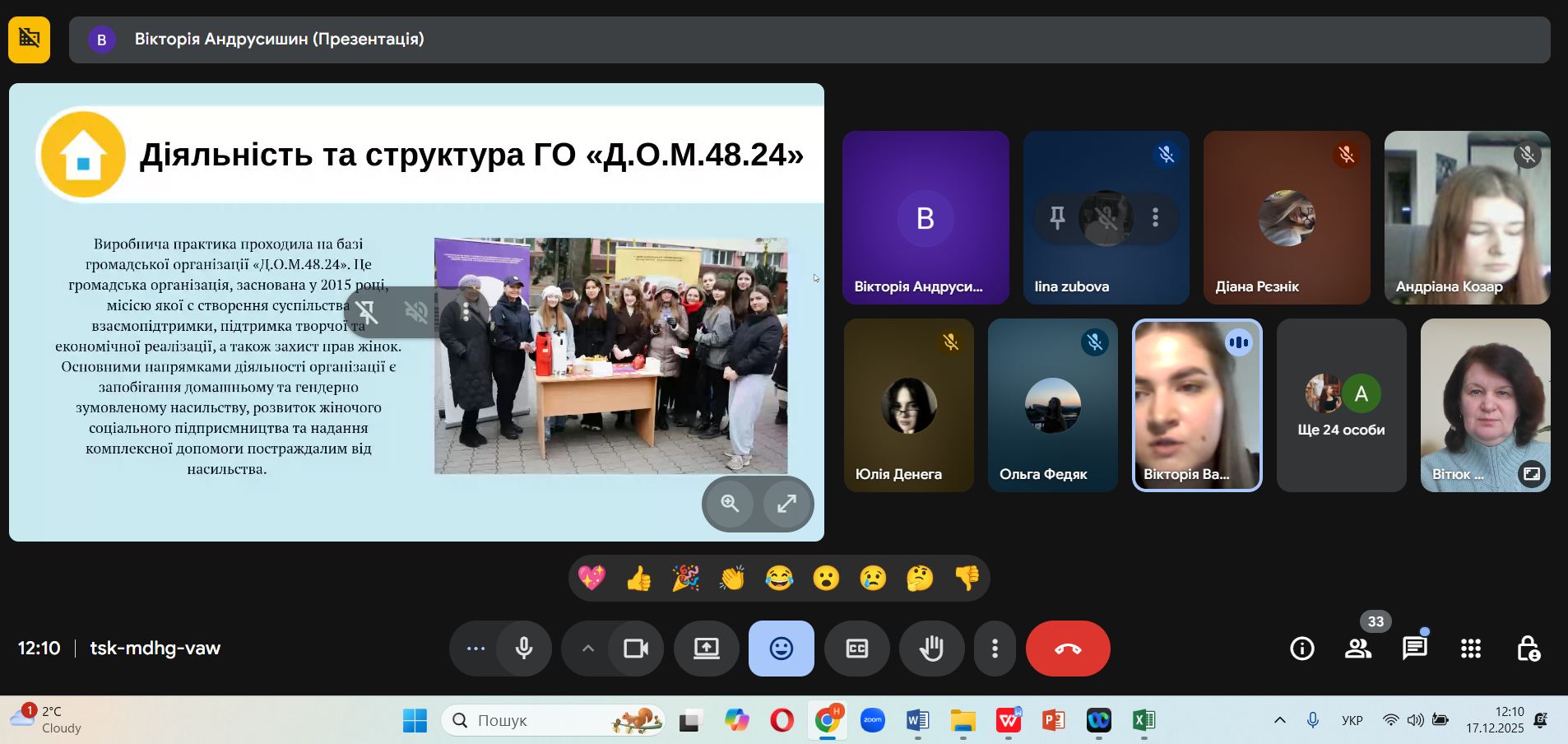
Task: Open meeting details info icon
Action: 1301,649
